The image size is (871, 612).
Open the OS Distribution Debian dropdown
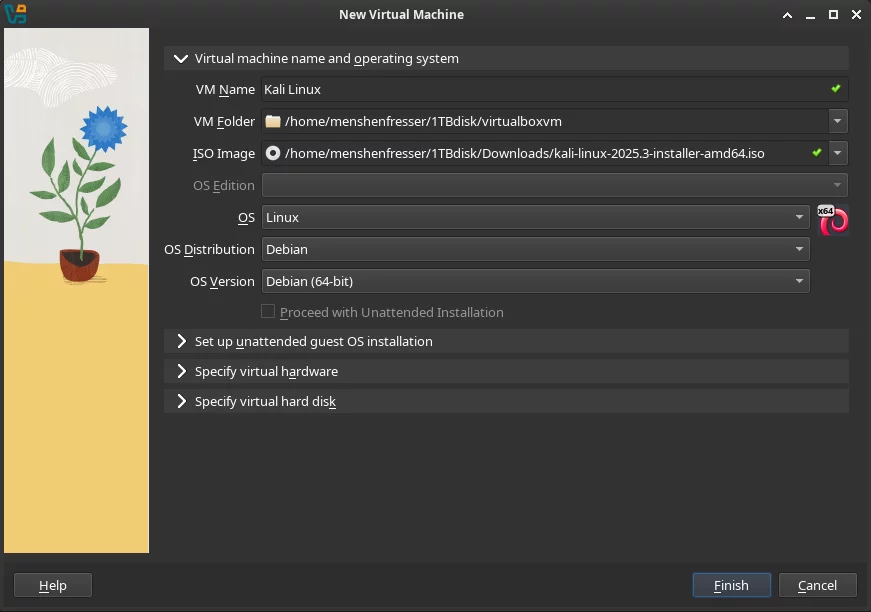(x=535, y=249)
